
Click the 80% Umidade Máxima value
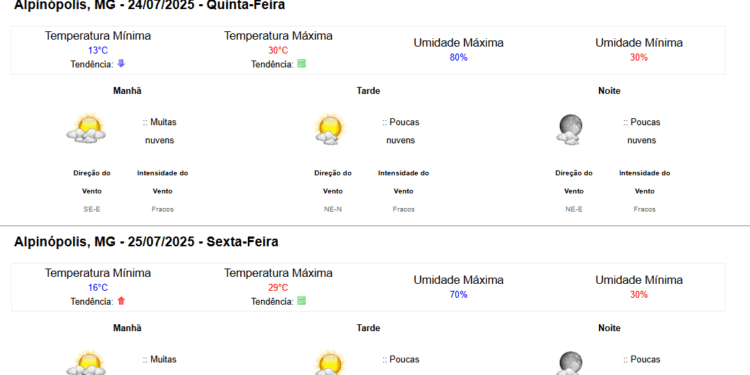pos(458,57)
